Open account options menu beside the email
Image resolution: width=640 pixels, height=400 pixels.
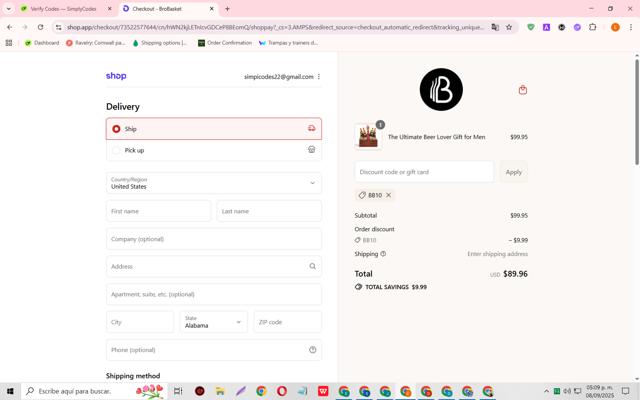[319, 77]
